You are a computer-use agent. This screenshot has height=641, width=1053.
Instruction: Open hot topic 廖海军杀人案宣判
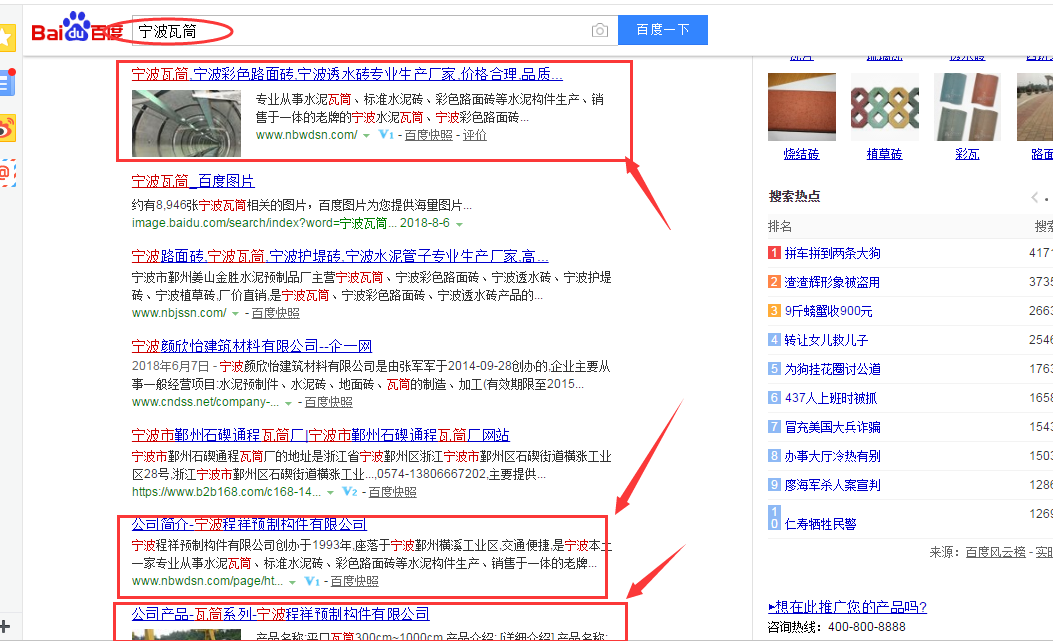pos(832,484)
